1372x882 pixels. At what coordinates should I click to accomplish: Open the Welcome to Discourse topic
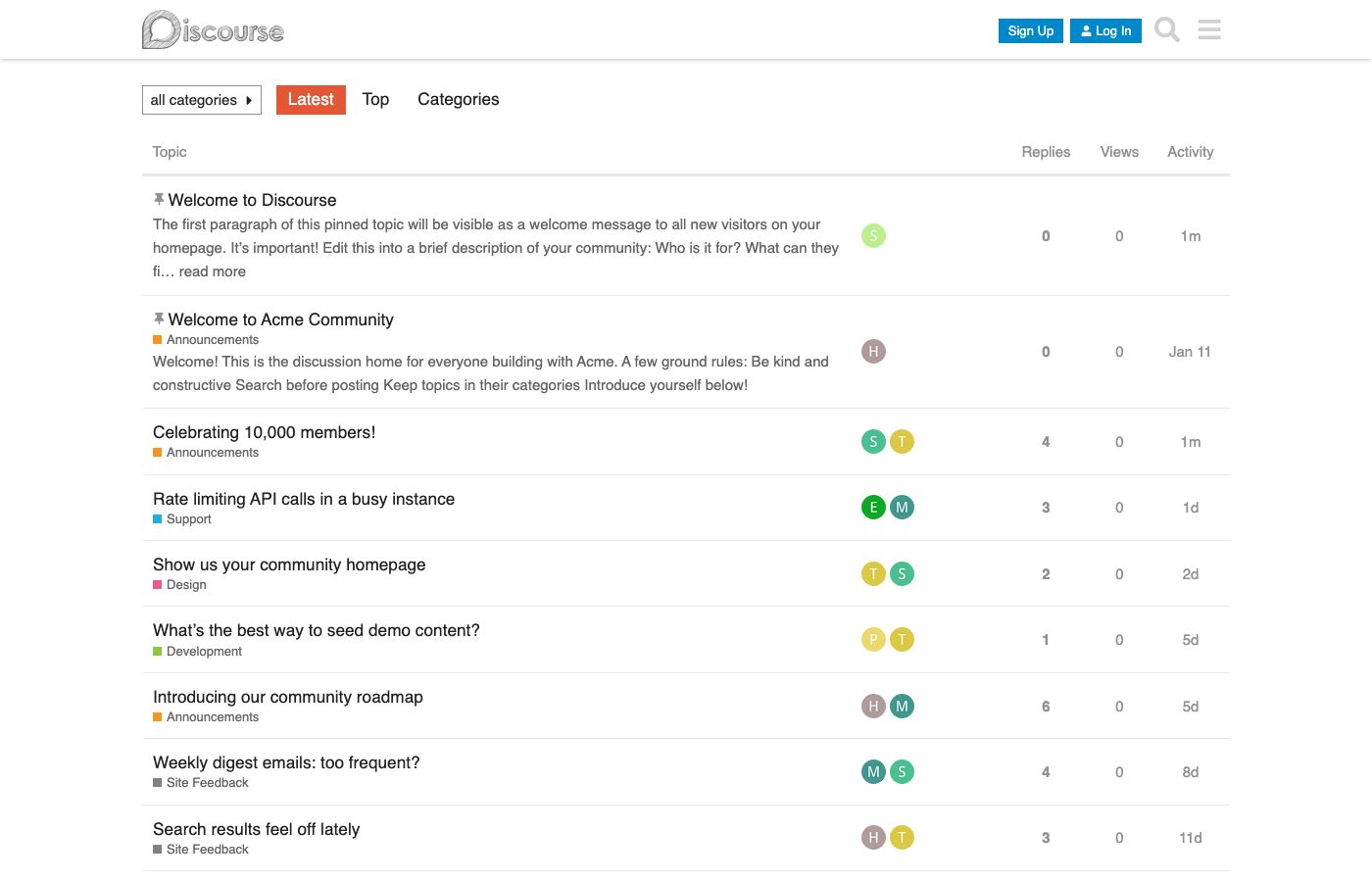(x=252, y=200)
